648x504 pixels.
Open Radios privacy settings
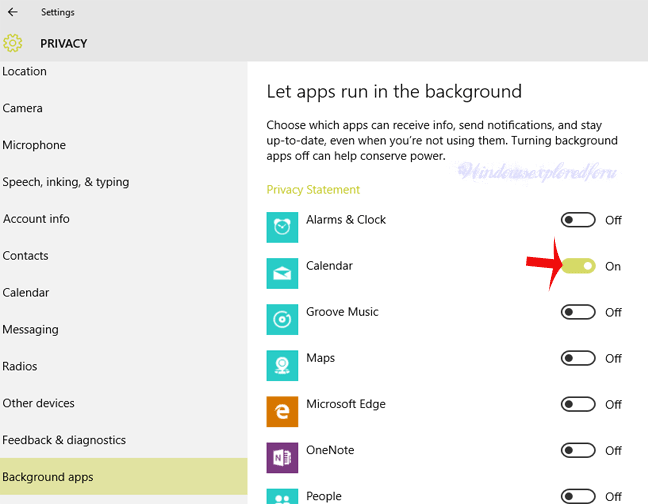124,366
